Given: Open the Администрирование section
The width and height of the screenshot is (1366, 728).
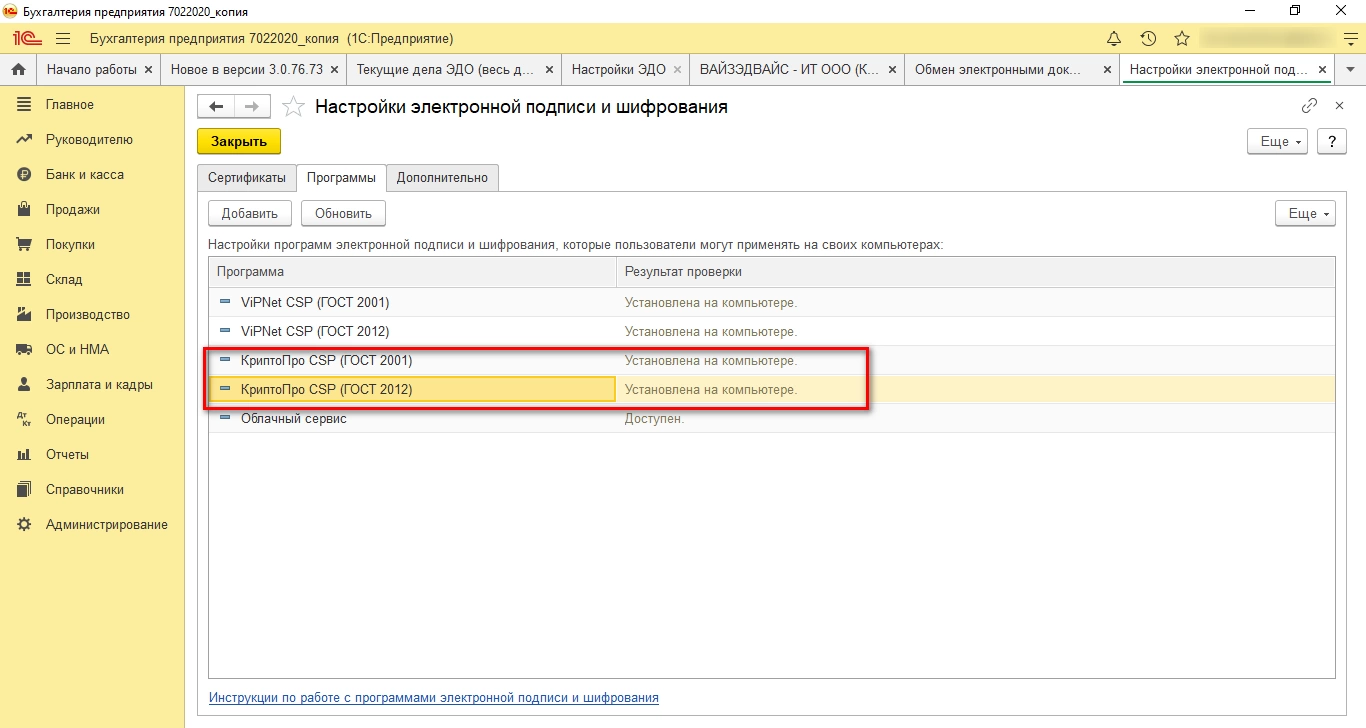Looking at the screenshot, I should point(107,525).
